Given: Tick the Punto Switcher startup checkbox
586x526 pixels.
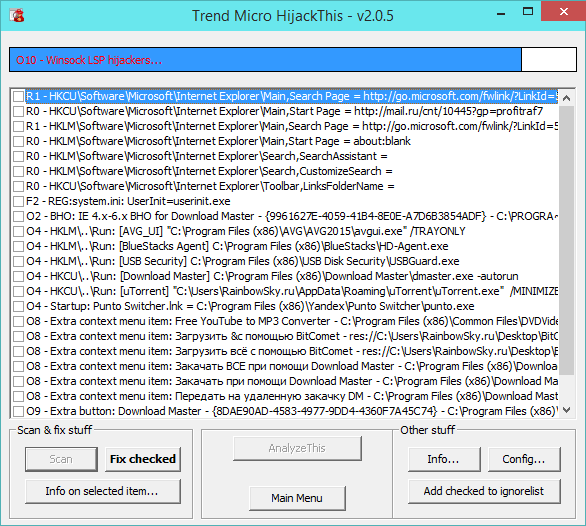Looking at the screenshot, I should point(18,306).
